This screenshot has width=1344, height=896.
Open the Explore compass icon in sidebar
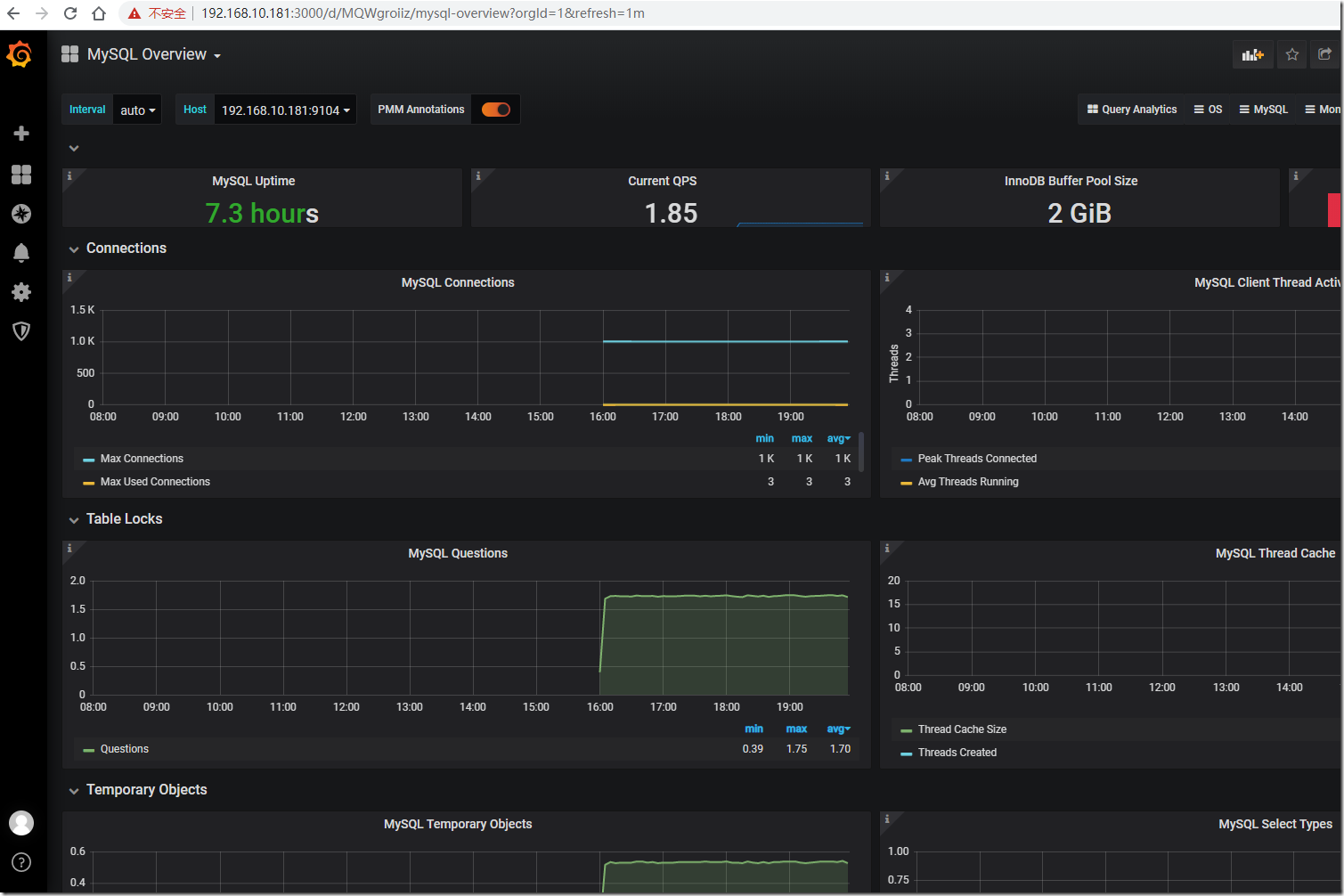pos(21,214)
